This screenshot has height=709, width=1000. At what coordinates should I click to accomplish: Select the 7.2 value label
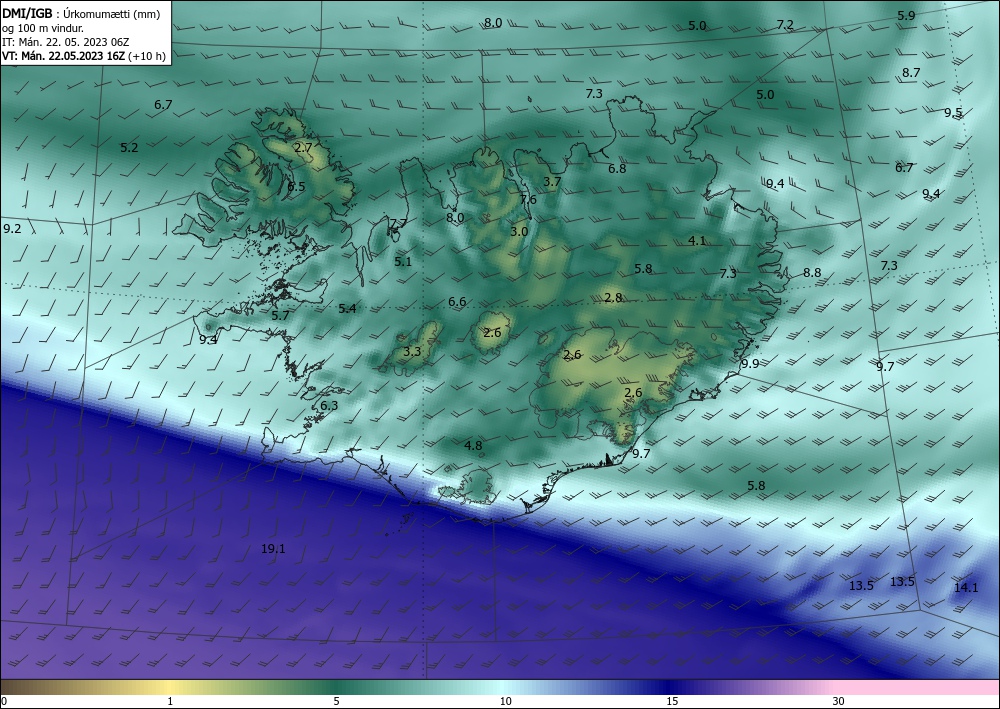785,25
